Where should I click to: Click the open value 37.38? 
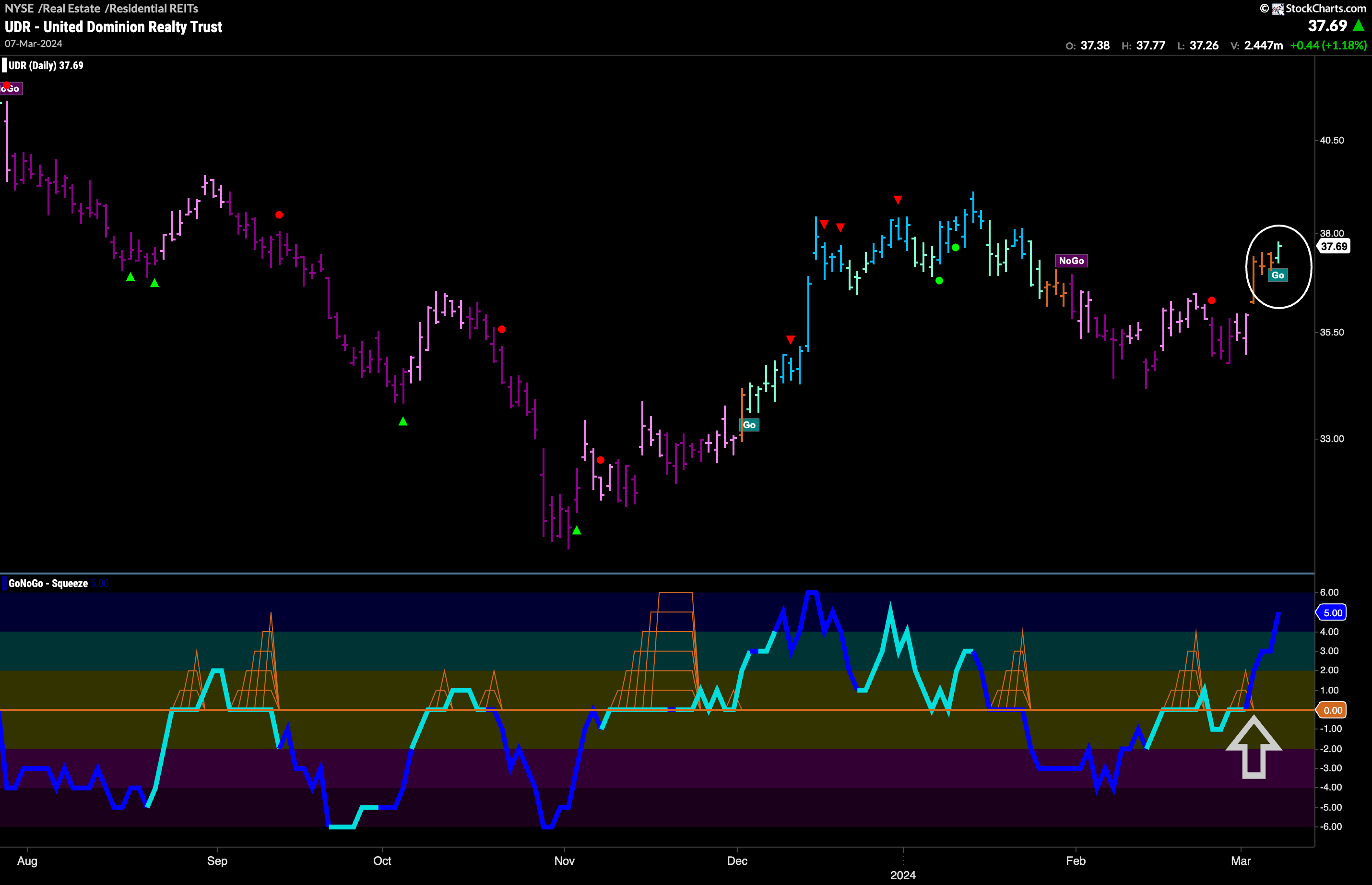point(1095,46)
